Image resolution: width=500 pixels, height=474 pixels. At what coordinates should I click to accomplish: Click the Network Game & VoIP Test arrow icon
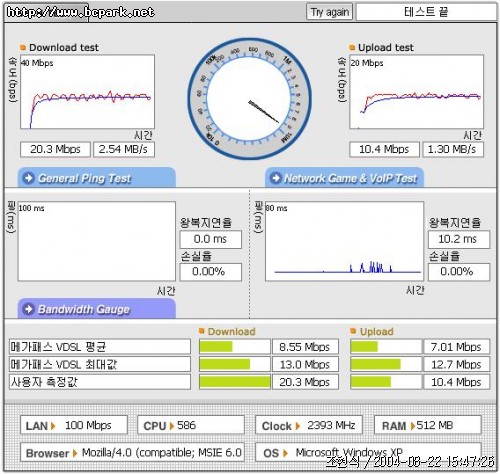276,178
